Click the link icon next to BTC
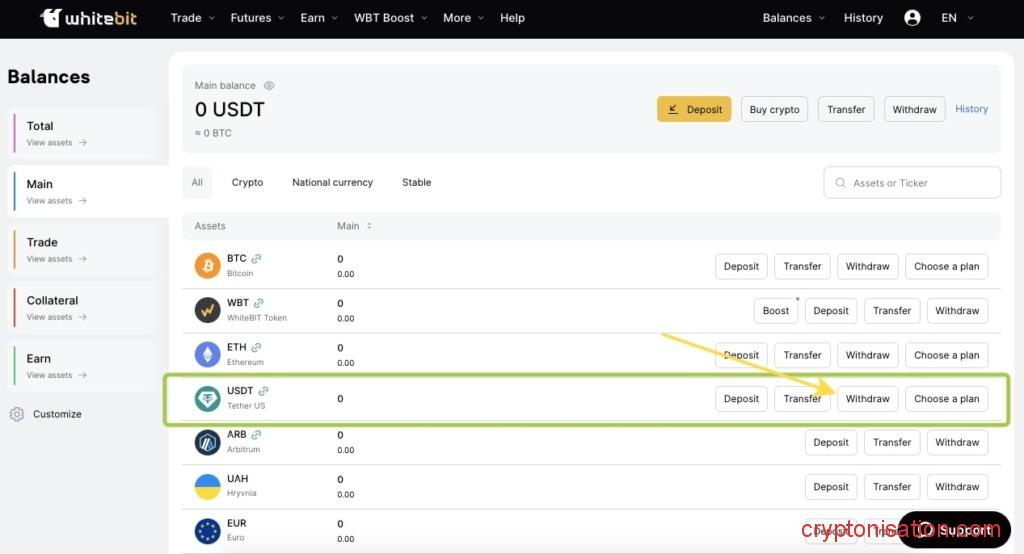This screenshot has width=1024, height=554. 256,259
